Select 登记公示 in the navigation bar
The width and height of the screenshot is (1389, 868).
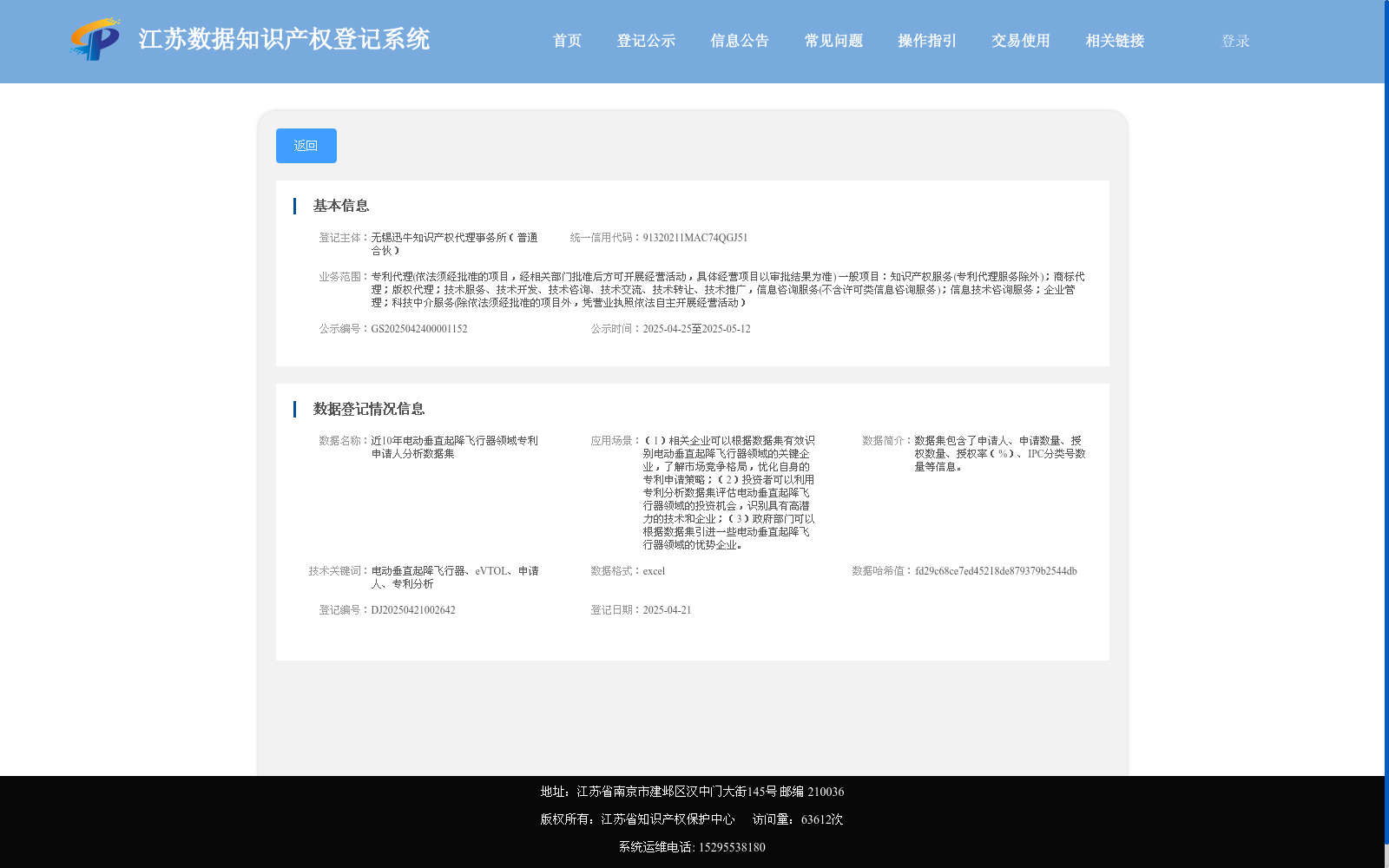pos(646,41)
